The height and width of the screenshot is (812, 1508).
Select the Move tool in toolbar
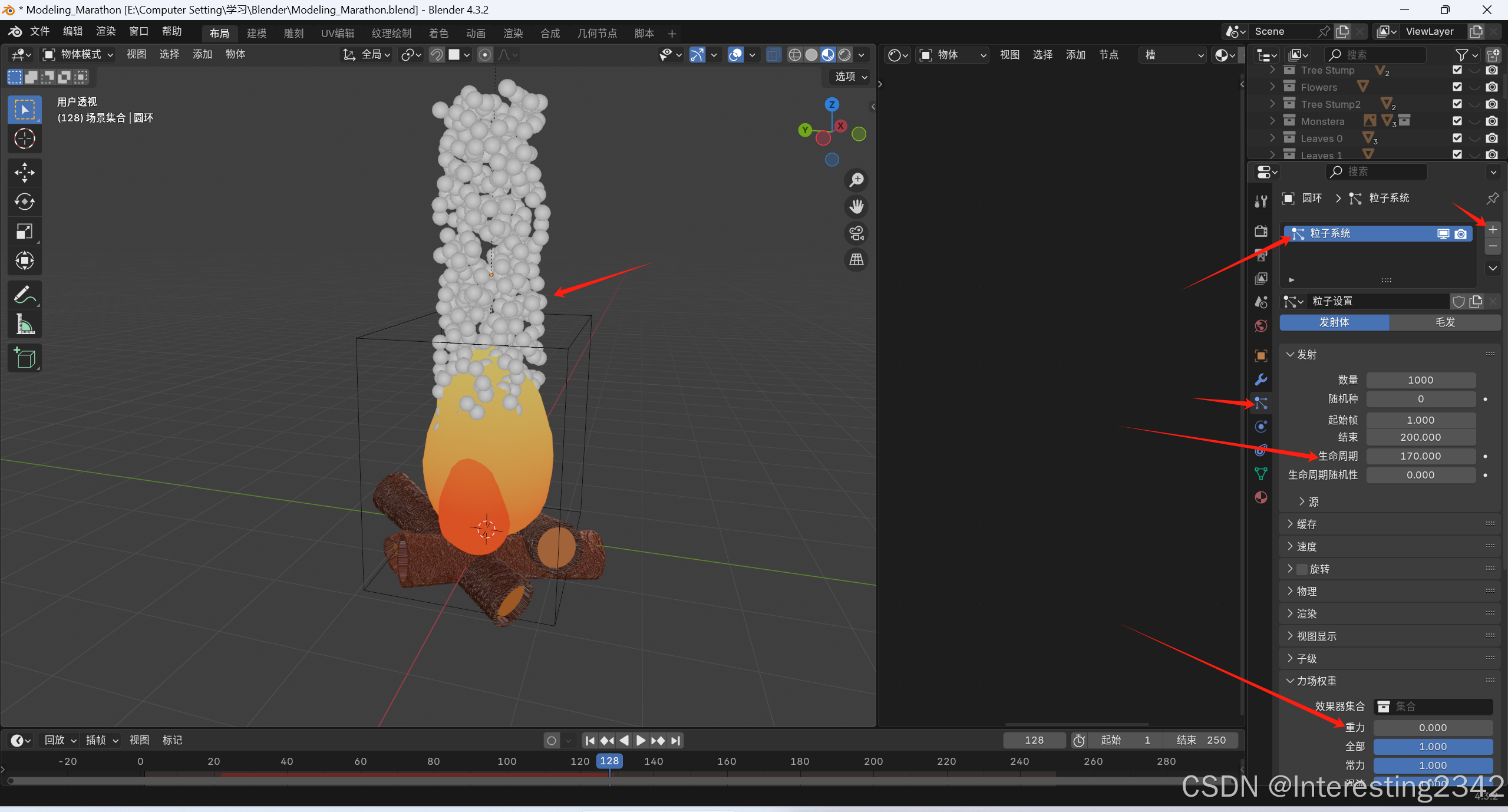(x=24, y=173)
